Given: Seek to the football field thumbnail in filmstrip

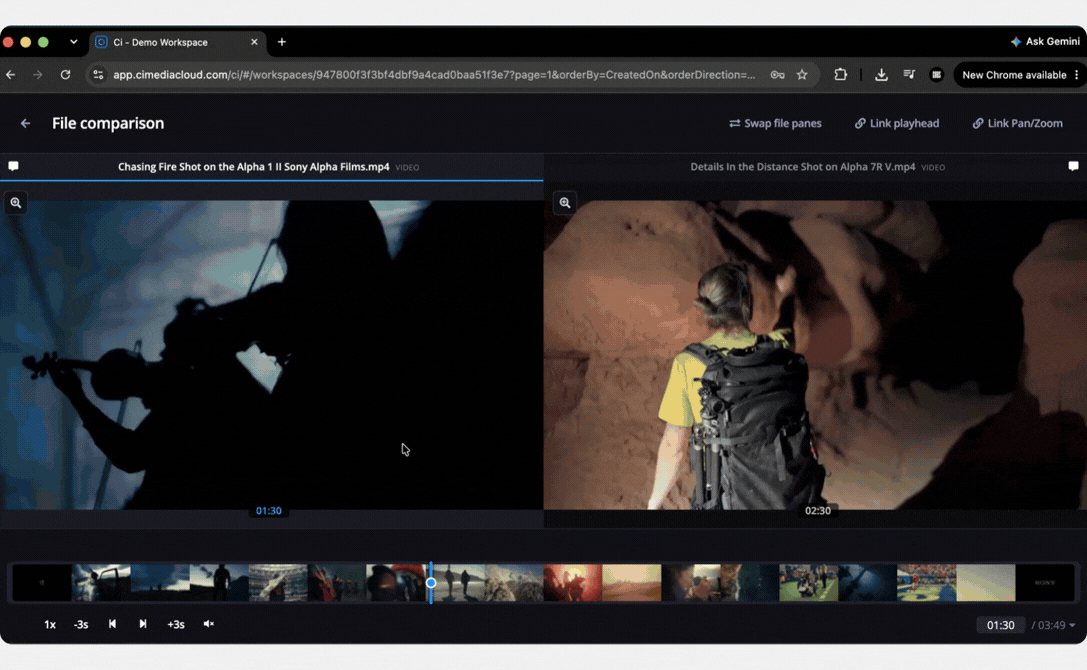Looking at the screenshot, I should (x=808, y=583).
